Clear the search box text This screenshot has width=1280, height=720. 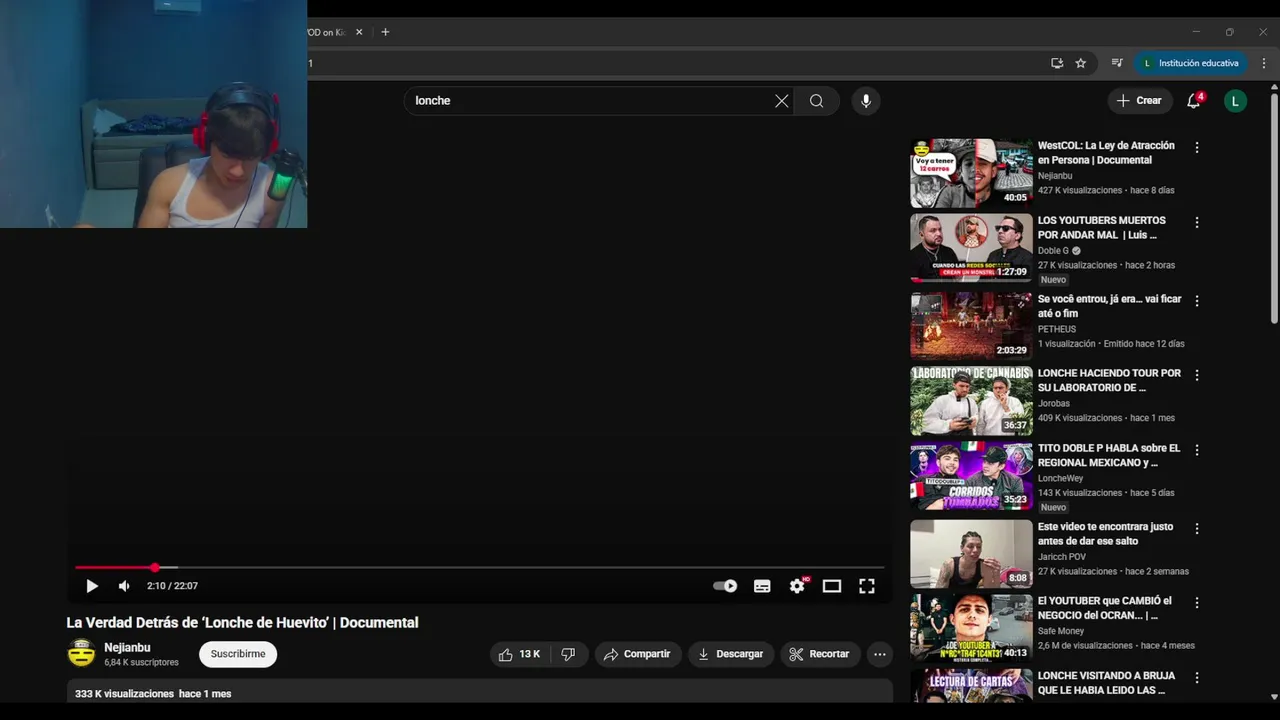782,101
